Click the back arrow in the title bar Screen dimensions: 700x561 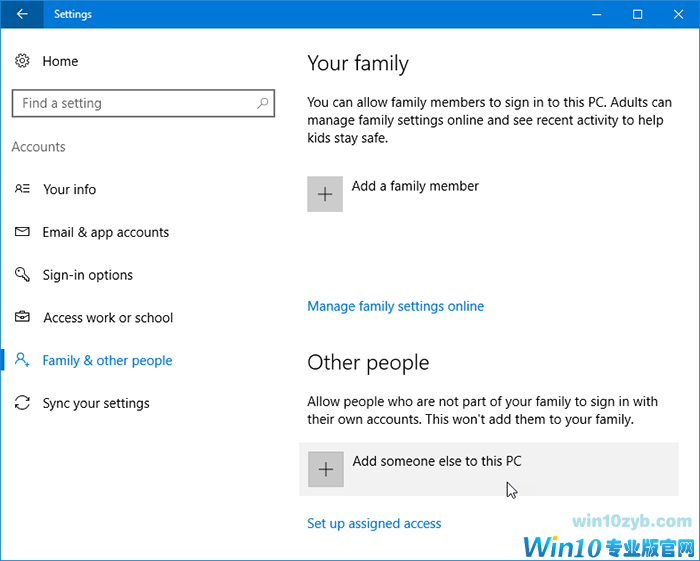tap(22, 15)
